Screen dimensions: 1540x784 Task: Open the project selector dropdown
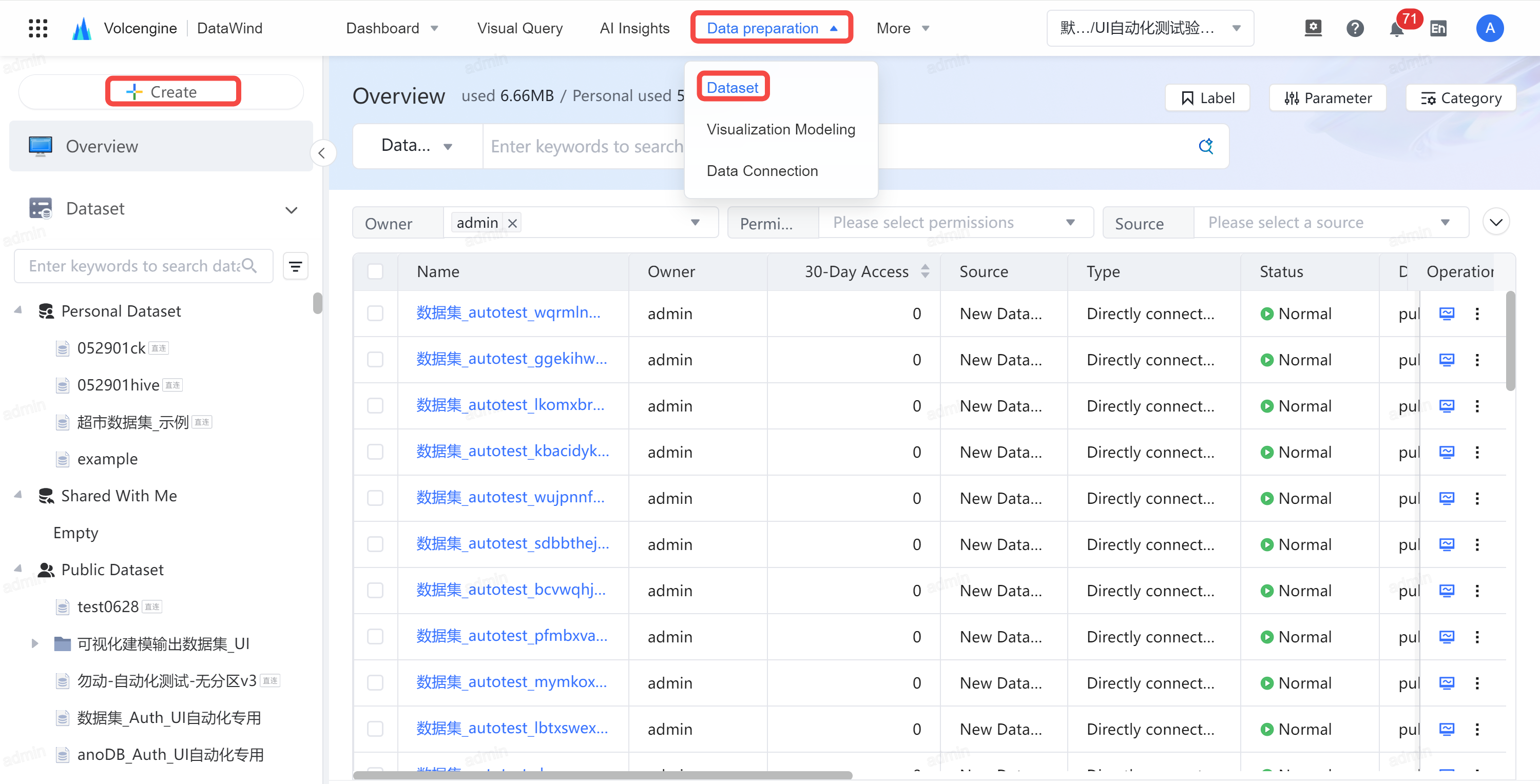pos(1150,28)
